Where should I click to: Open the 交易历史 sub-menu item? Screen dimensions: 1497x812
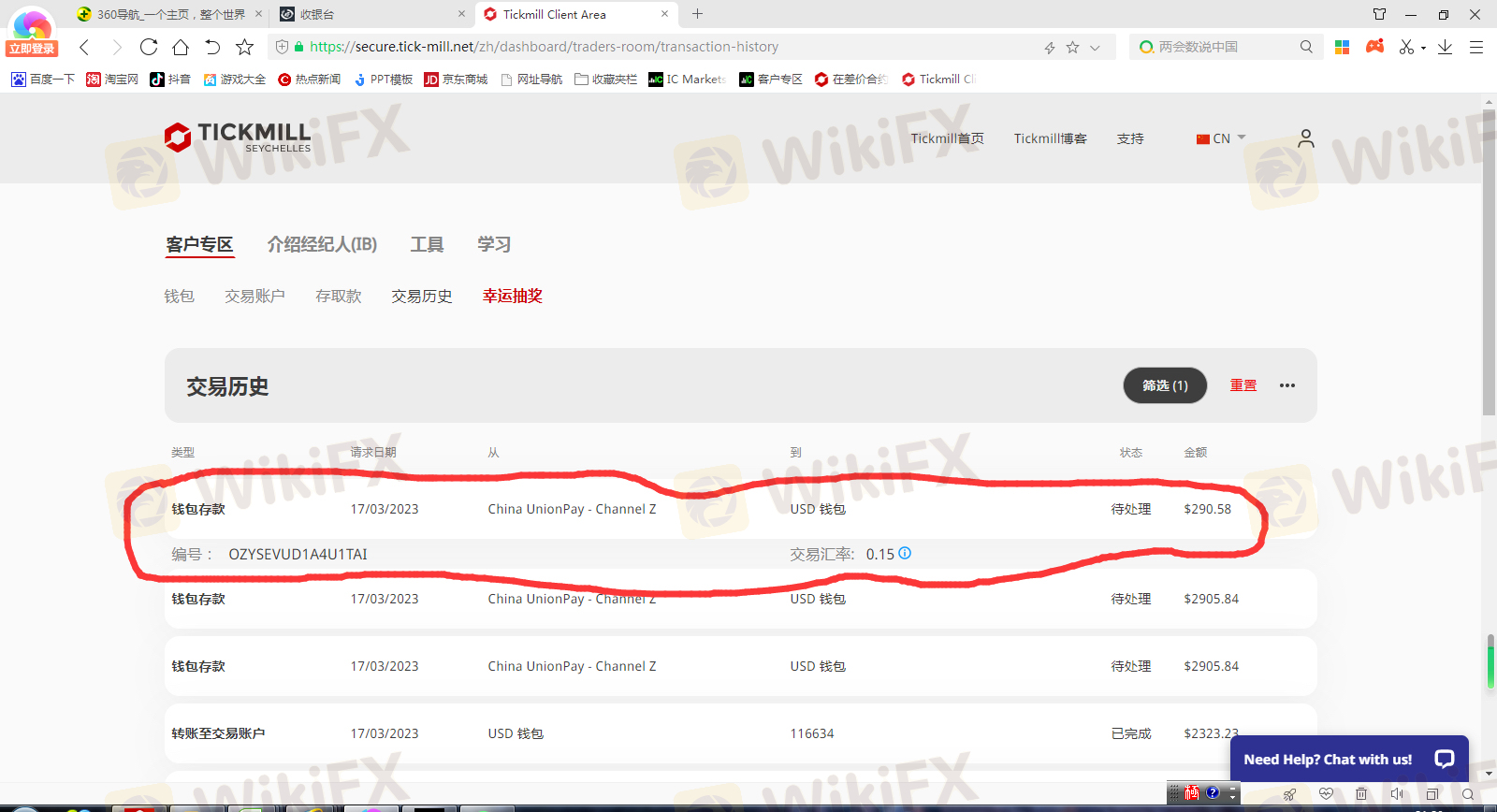(421, 296)
